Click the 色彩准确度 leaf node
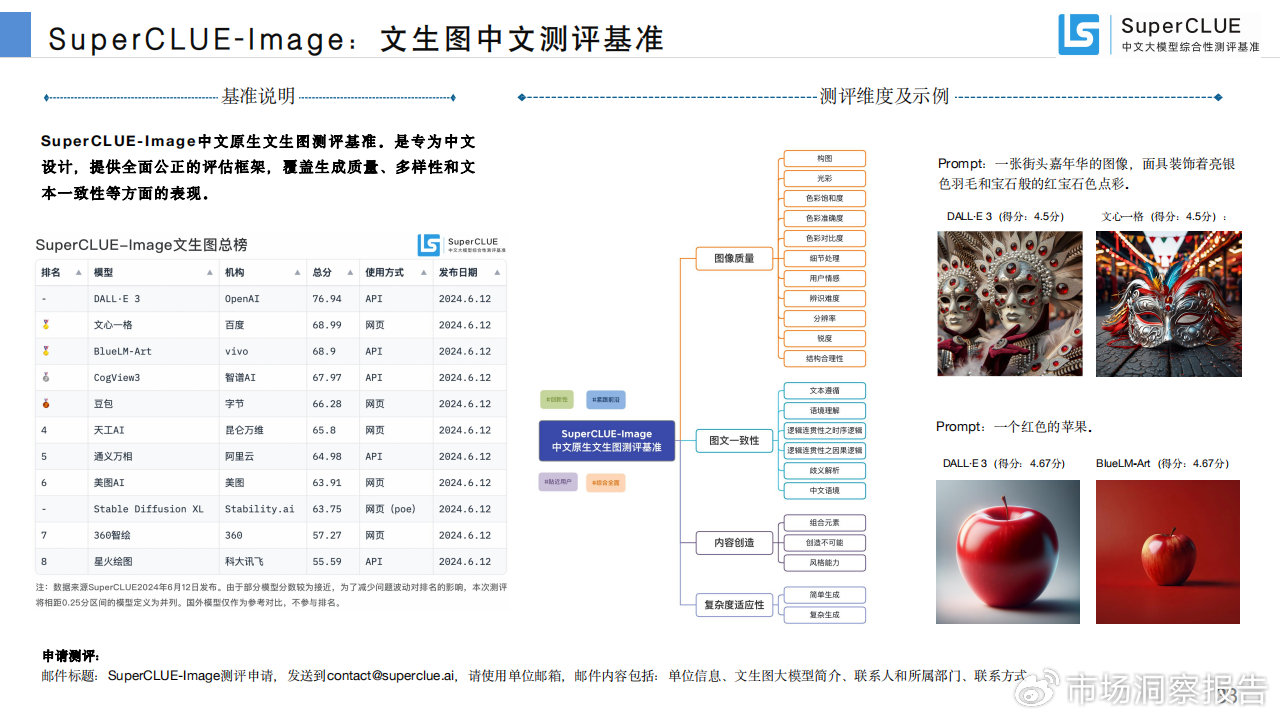This screenshot has width=1280, height=720. (824, 219)
